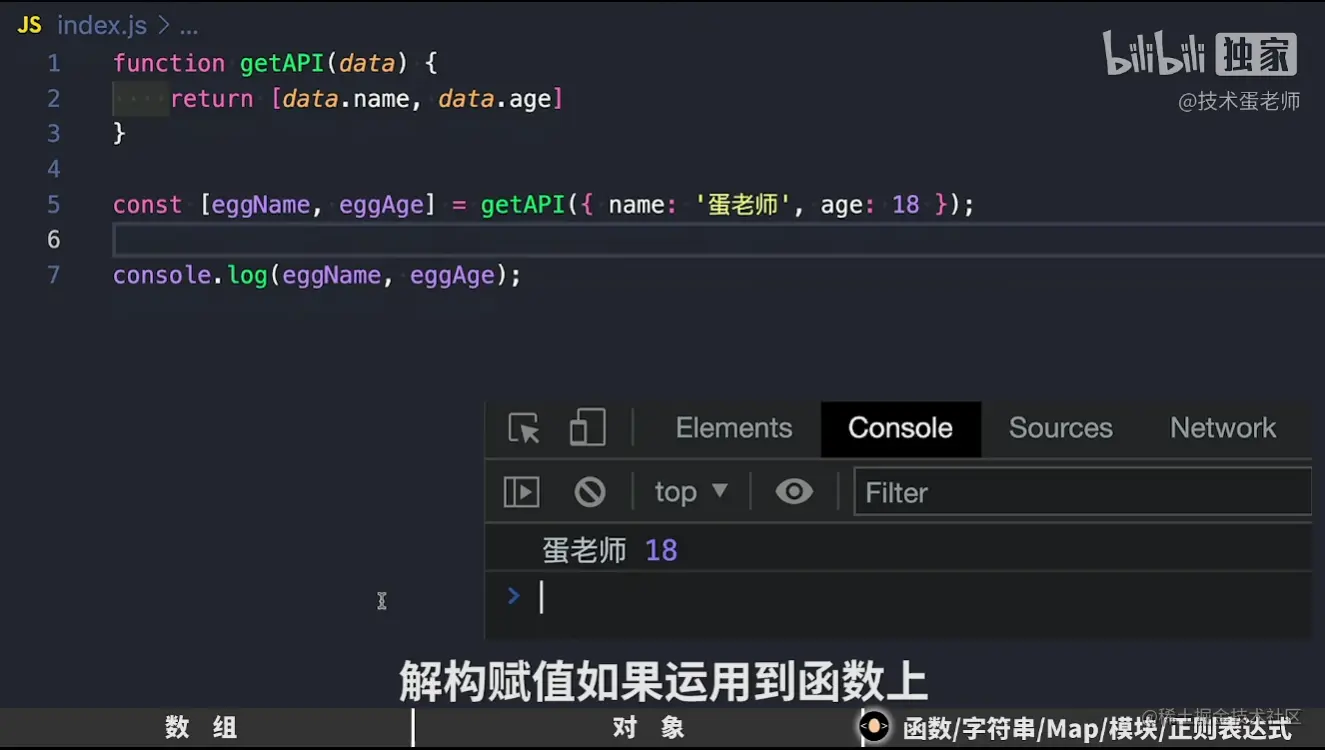The image size is (1325, 750).
Task: Switch to the Elements tab
Action: click(733, 428)
